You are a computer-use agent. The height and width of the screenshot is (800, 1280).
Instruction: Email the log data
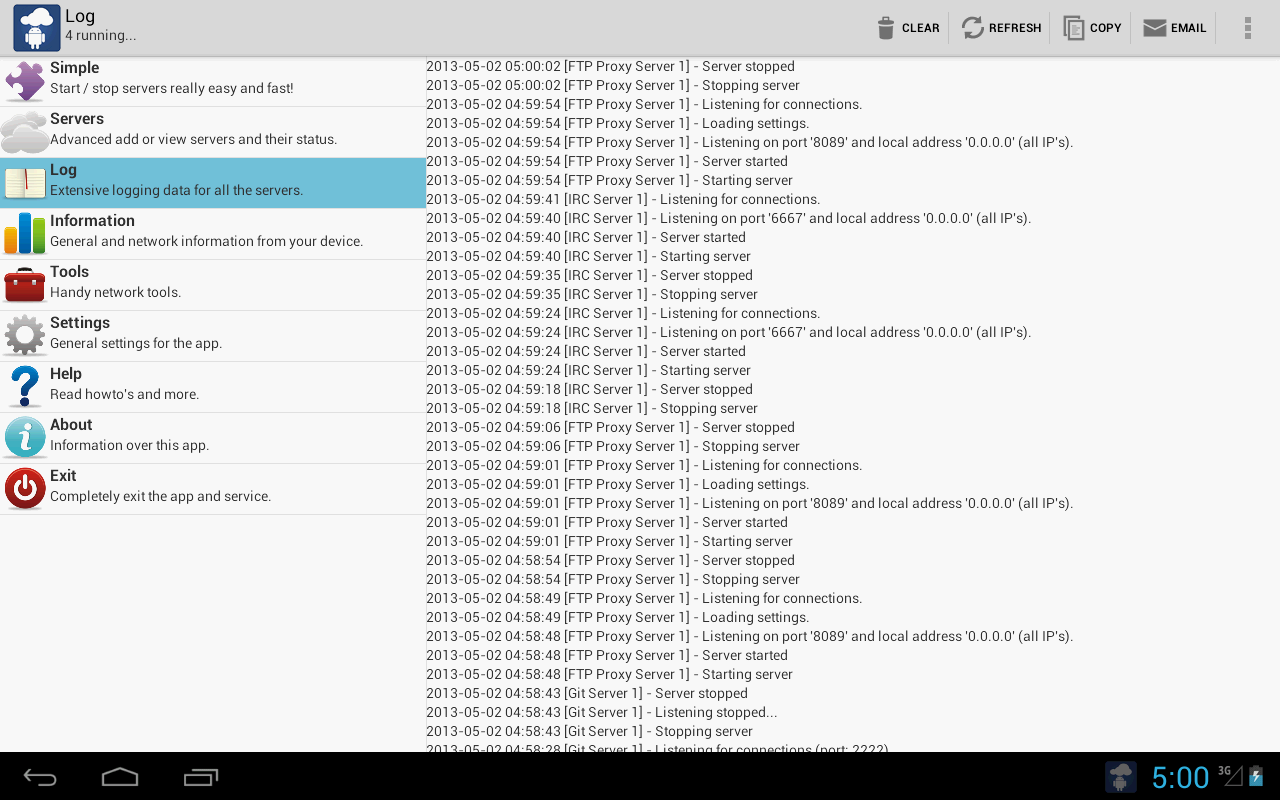tap(1174, 28)
